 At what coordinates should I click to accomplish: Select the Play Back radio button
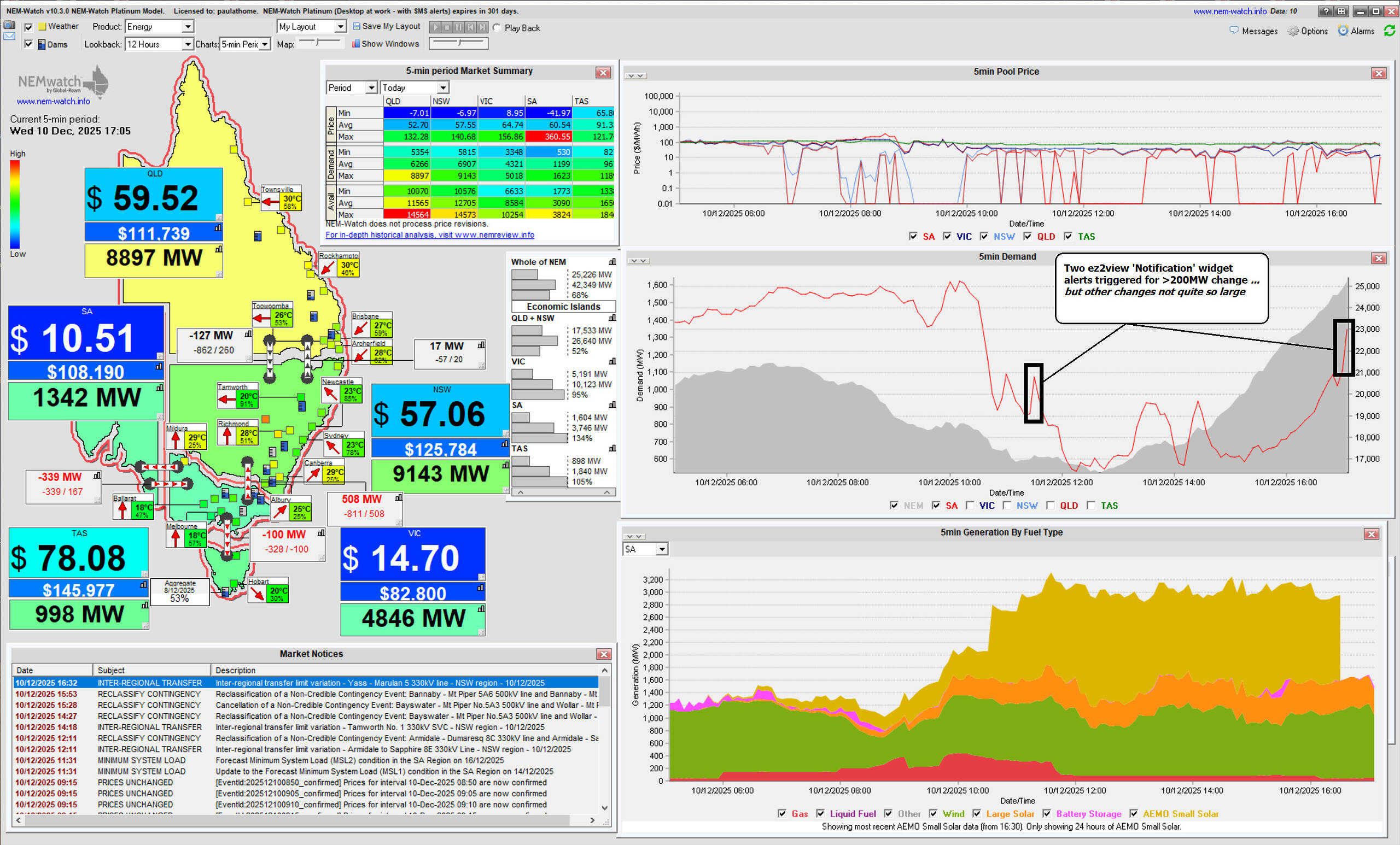coord(497,28)
